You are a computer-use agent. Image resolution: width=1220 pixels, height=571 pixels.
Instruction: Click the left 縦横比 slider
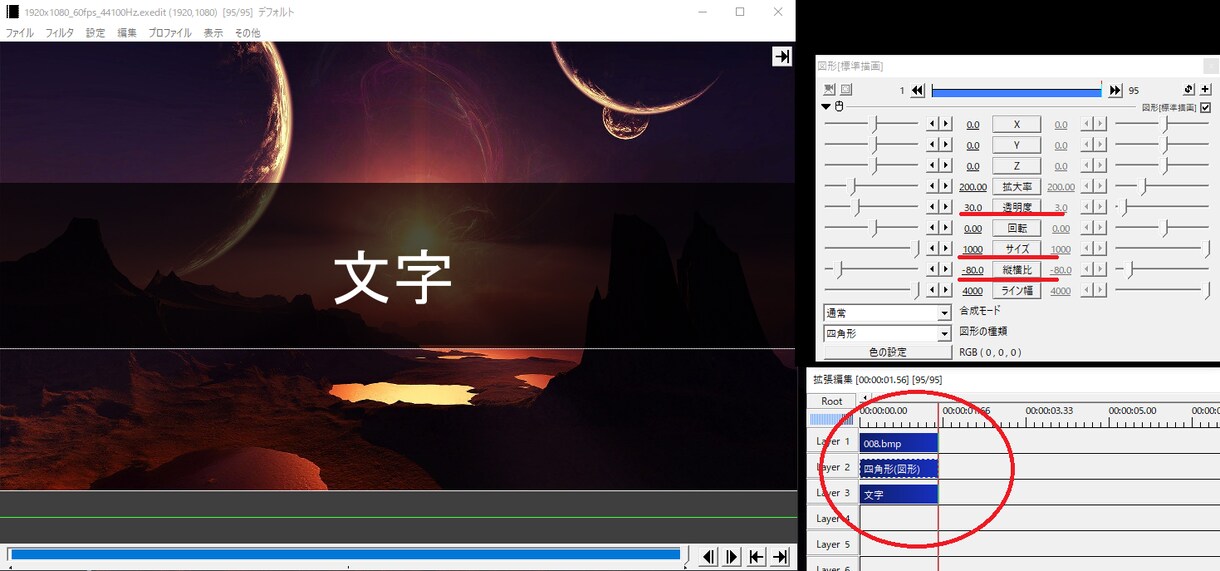(871, 270)
